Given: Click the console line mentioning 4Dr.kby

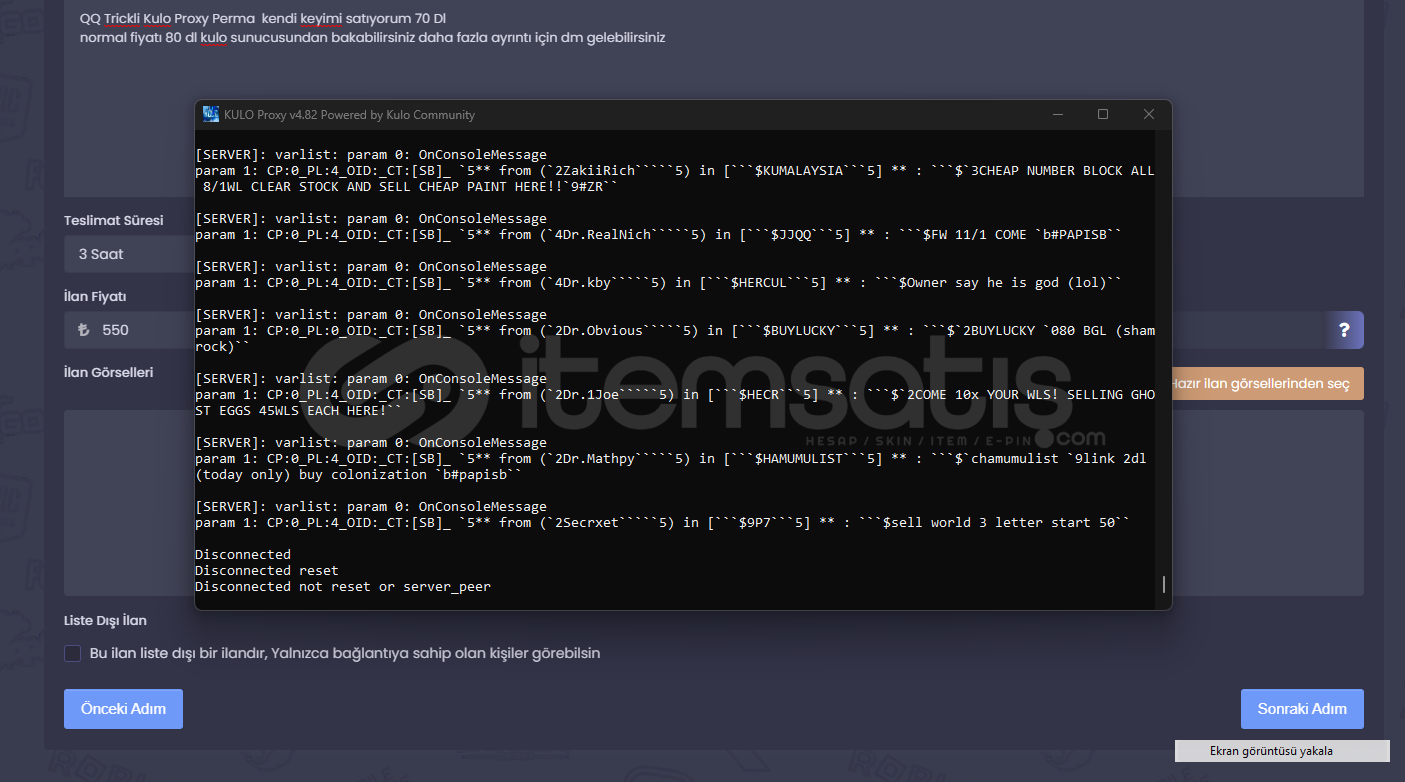Looking at the screenshot, I should pos(659,283).
